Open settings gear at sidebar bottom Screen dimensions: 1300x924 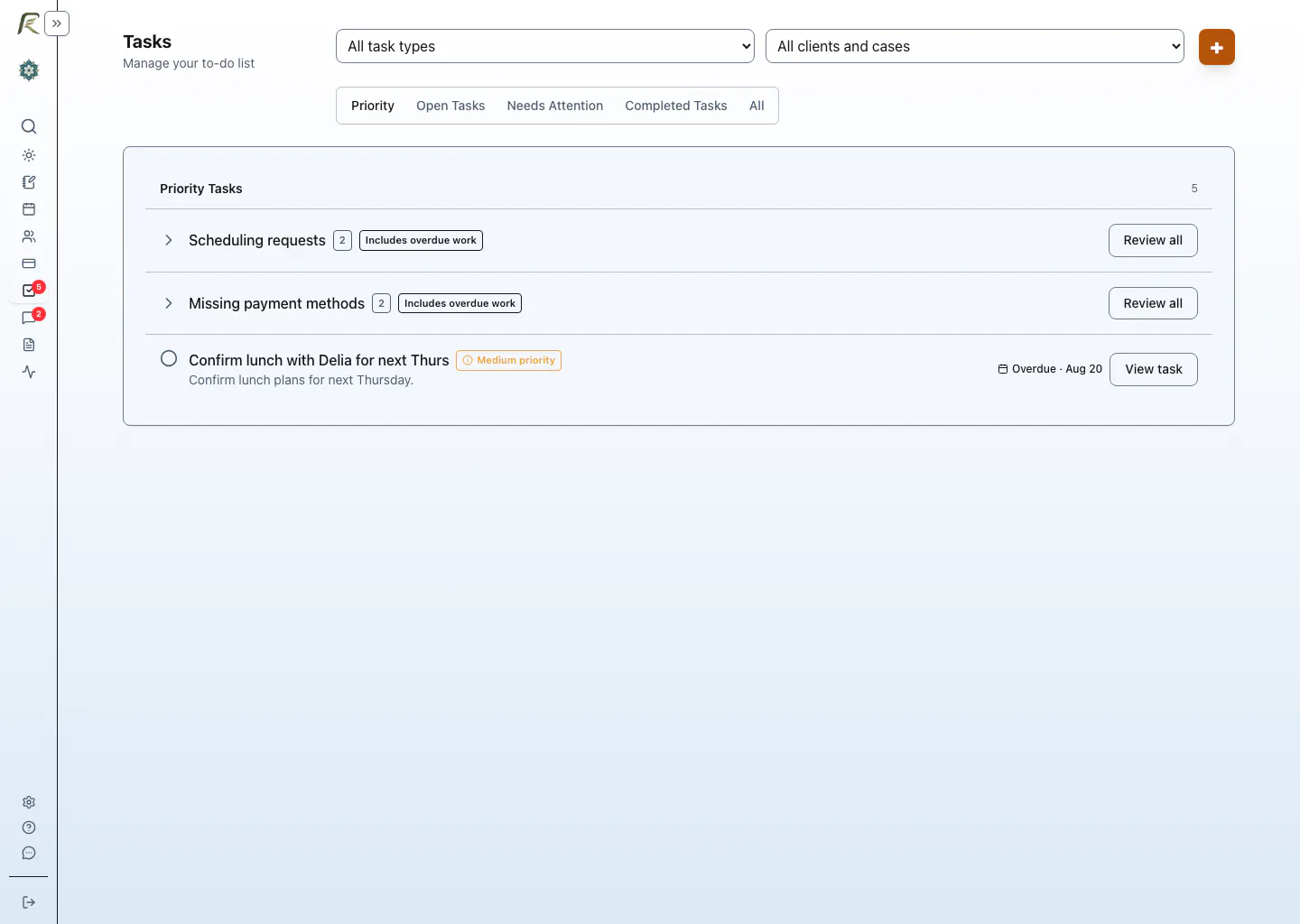coord(29,802)
